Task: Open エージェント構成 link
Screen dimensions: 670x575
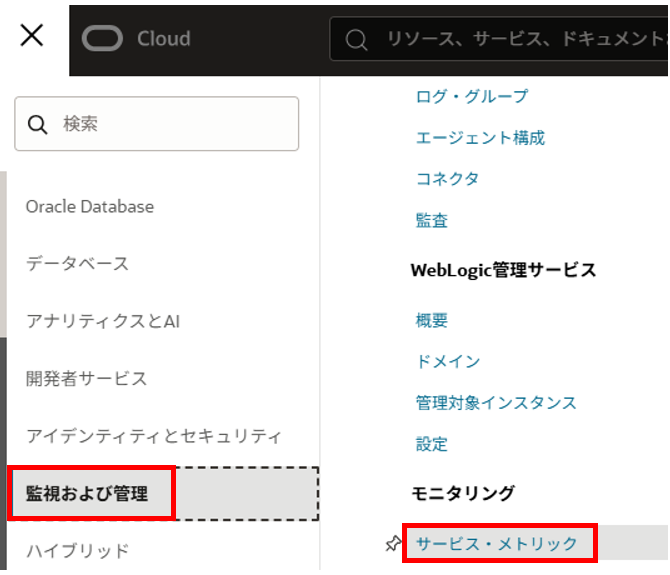Action: tap(480, 138)
